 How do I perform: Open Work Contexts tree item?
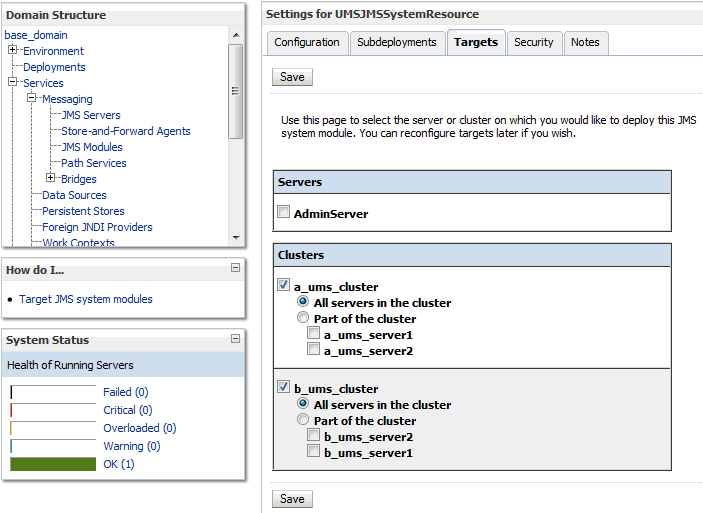(78, 243)
